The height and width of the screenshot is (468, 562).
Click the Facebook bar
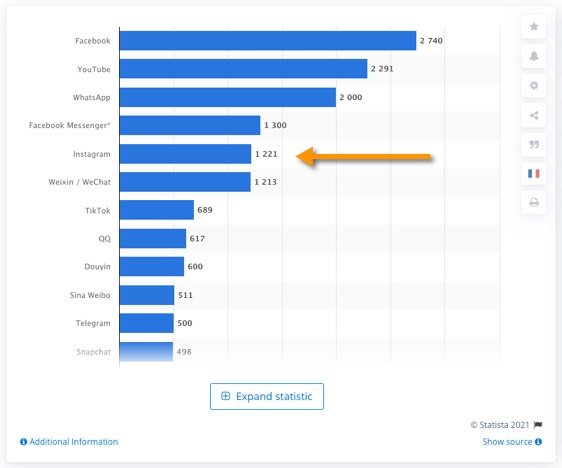[x=268, y=40]
